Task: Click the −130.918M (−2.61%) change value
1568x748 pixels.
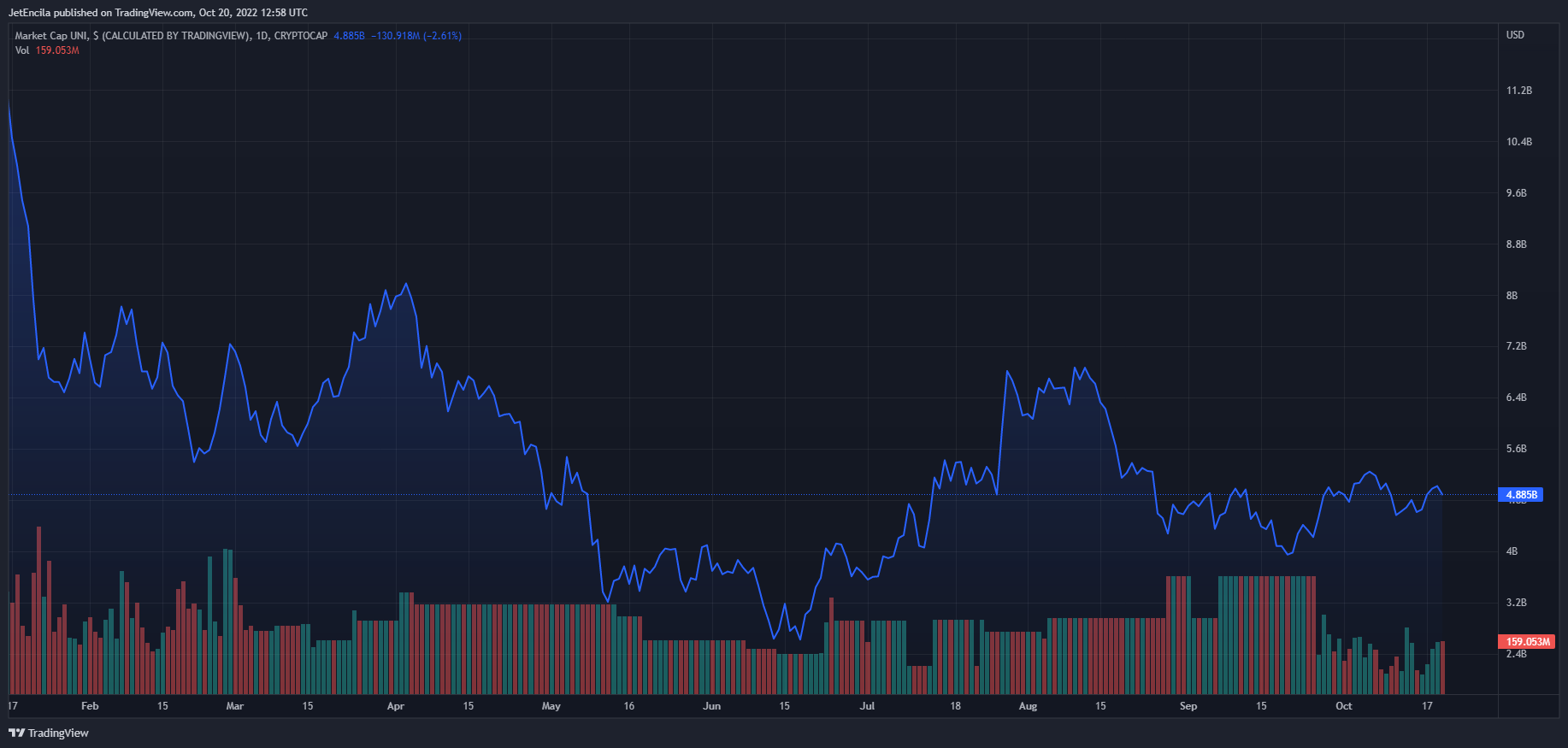Action: (416, 36)
